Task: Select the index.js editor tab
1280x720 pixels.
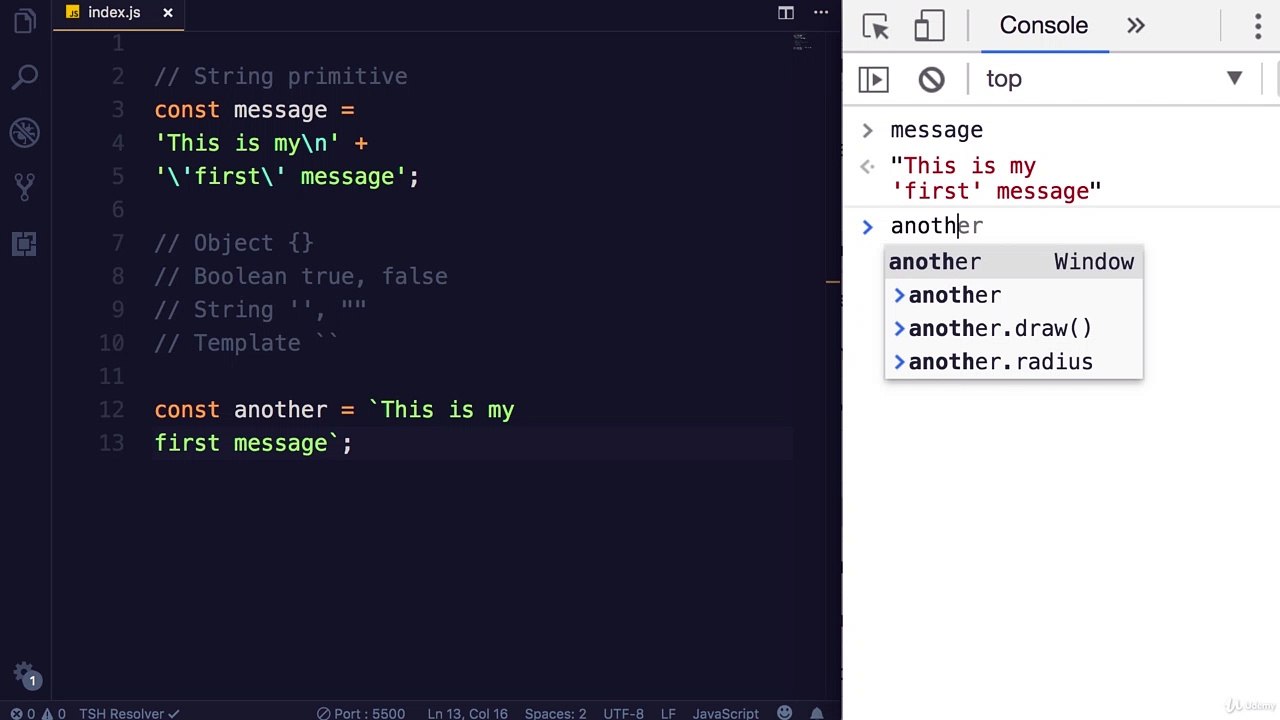Action: point(114,13)
